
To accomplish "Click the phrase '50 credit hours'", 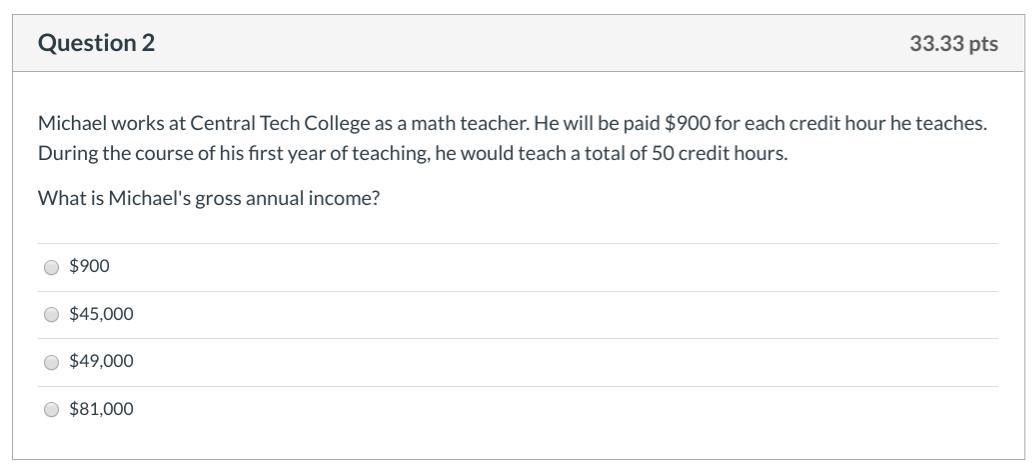I will (x=719, y=153).
